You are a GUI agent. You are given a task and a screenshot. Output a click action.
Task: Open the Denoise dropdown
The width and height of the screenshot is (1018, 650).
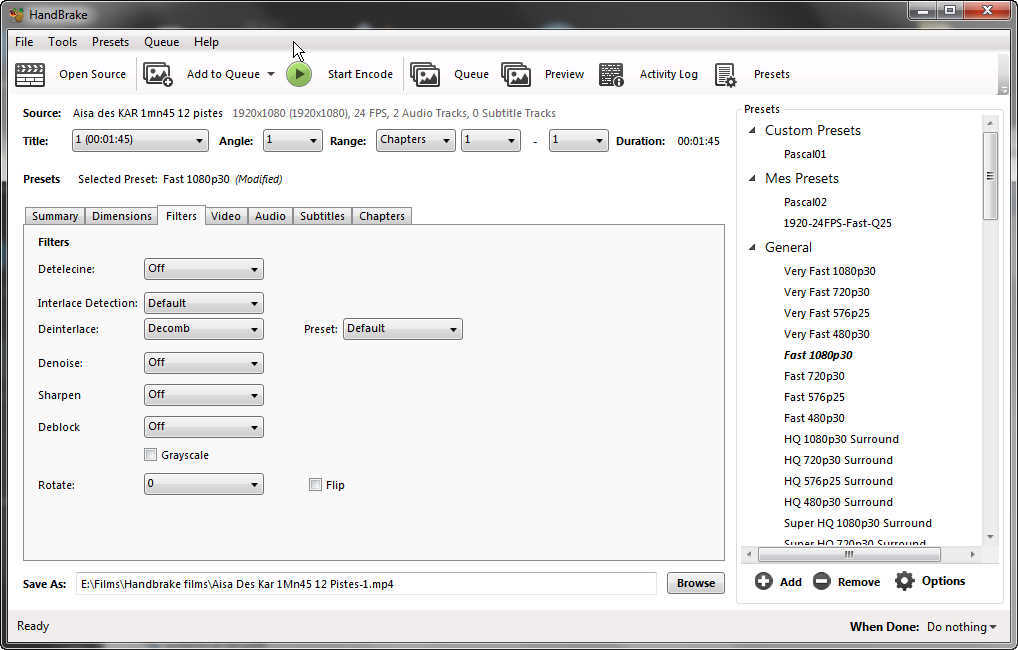pyautogui.click(x=204, y=363)
